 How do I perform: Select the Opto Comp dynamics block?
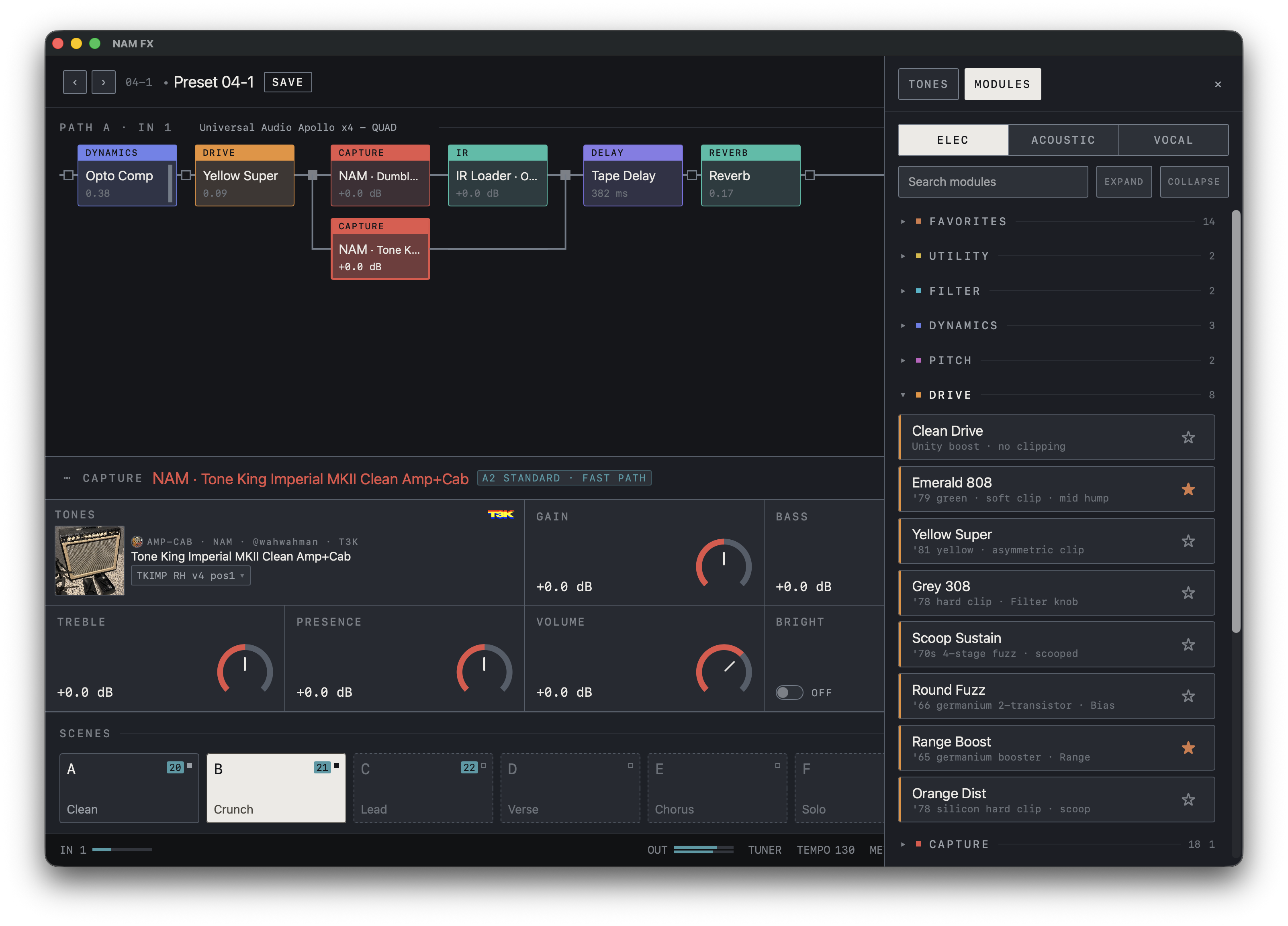pos(127,175)
